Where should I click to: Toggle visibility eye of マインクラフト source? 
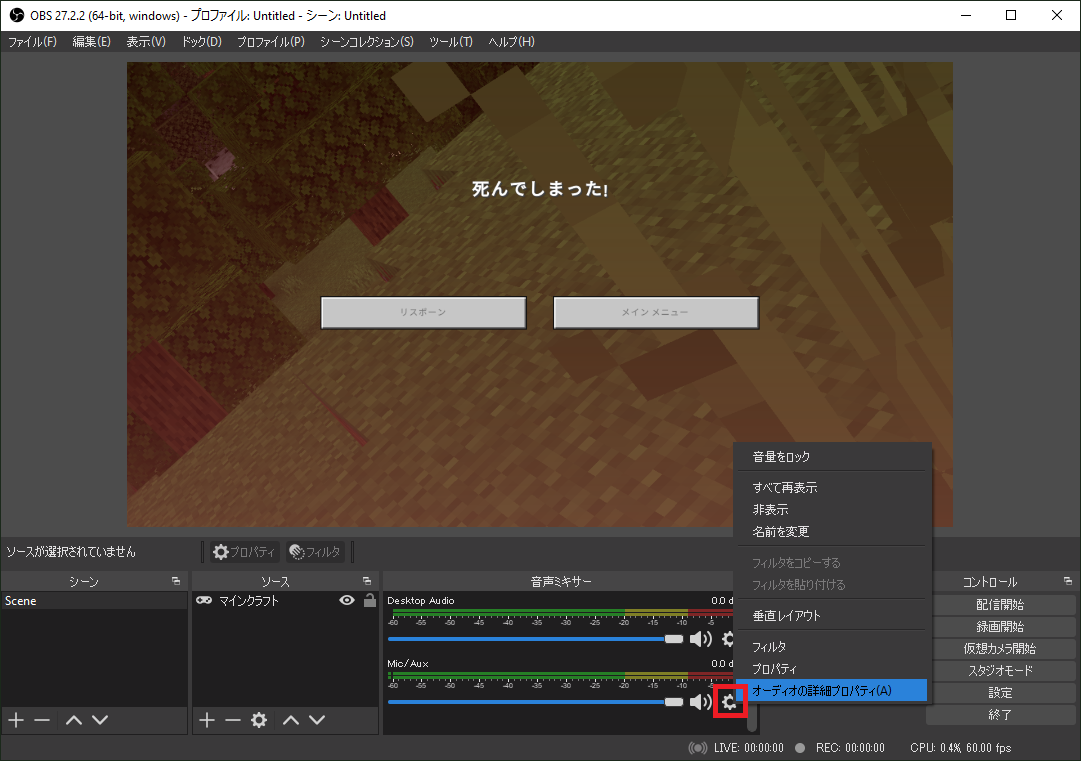point(347,601)
